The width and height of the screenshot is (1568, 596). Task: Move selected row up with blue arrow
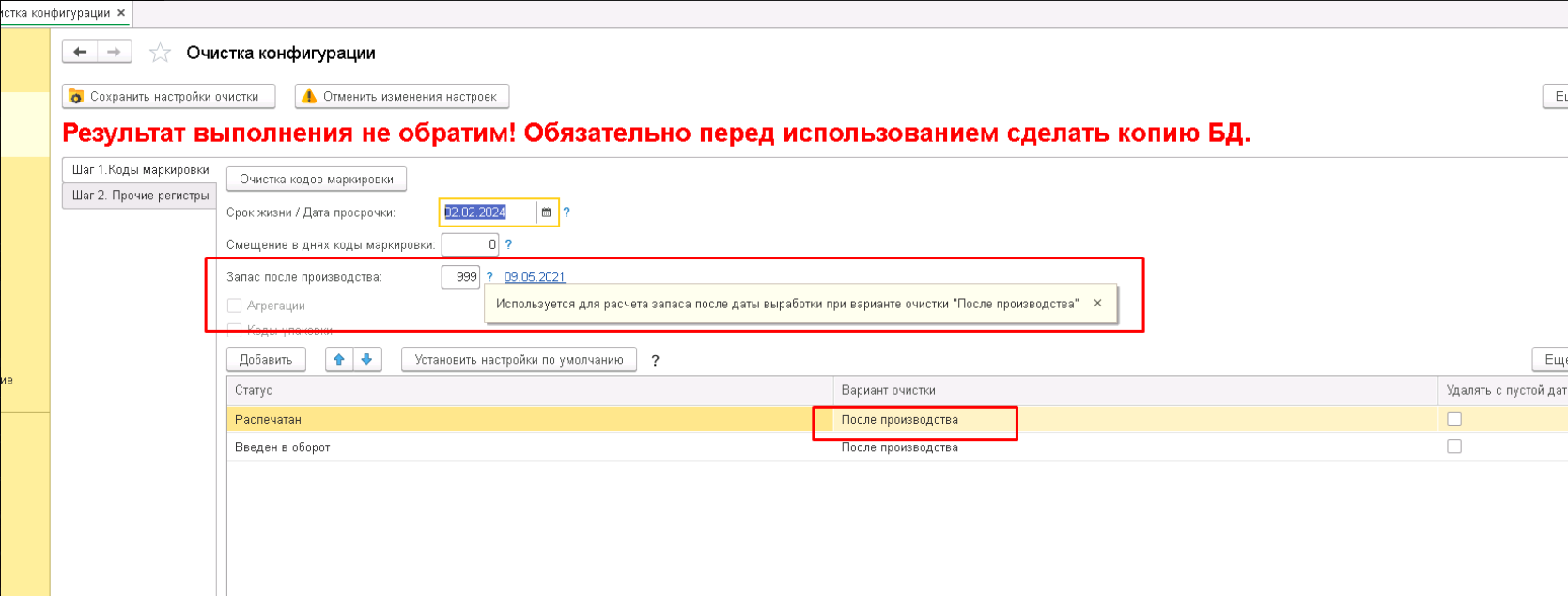pyautogui.click(x=339, y=360)
